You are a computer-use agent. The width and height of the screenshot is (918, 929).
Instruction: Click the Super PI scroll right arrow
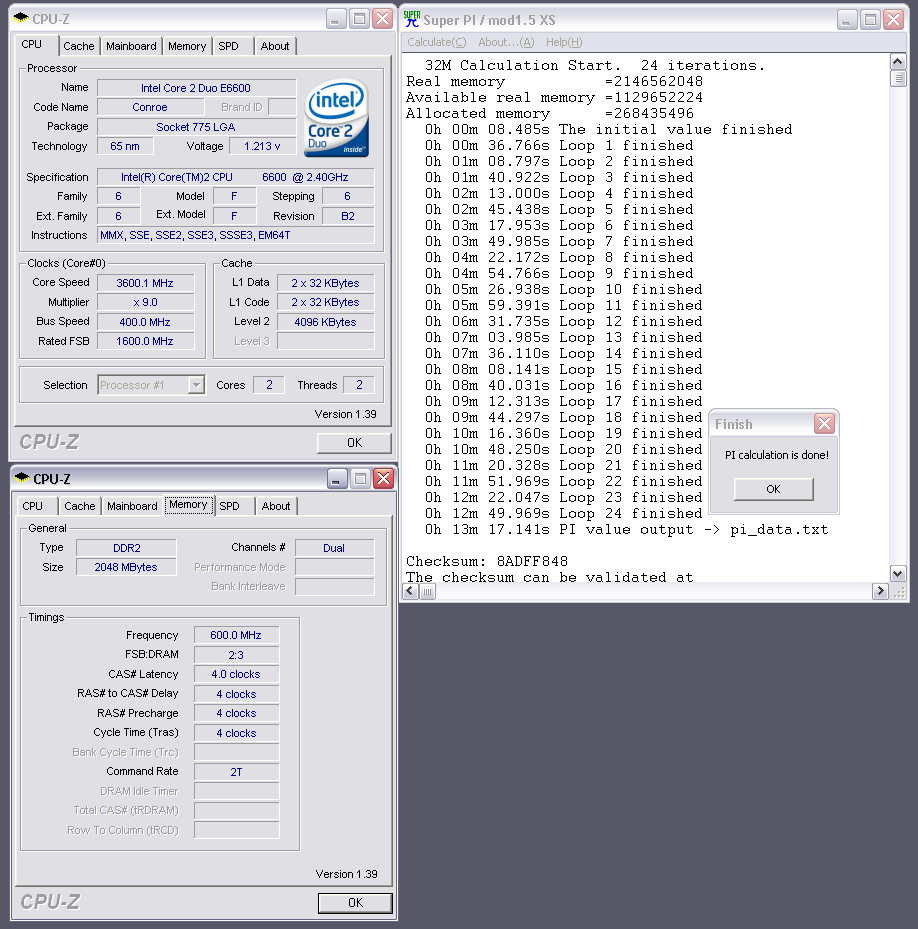point(880,591)
